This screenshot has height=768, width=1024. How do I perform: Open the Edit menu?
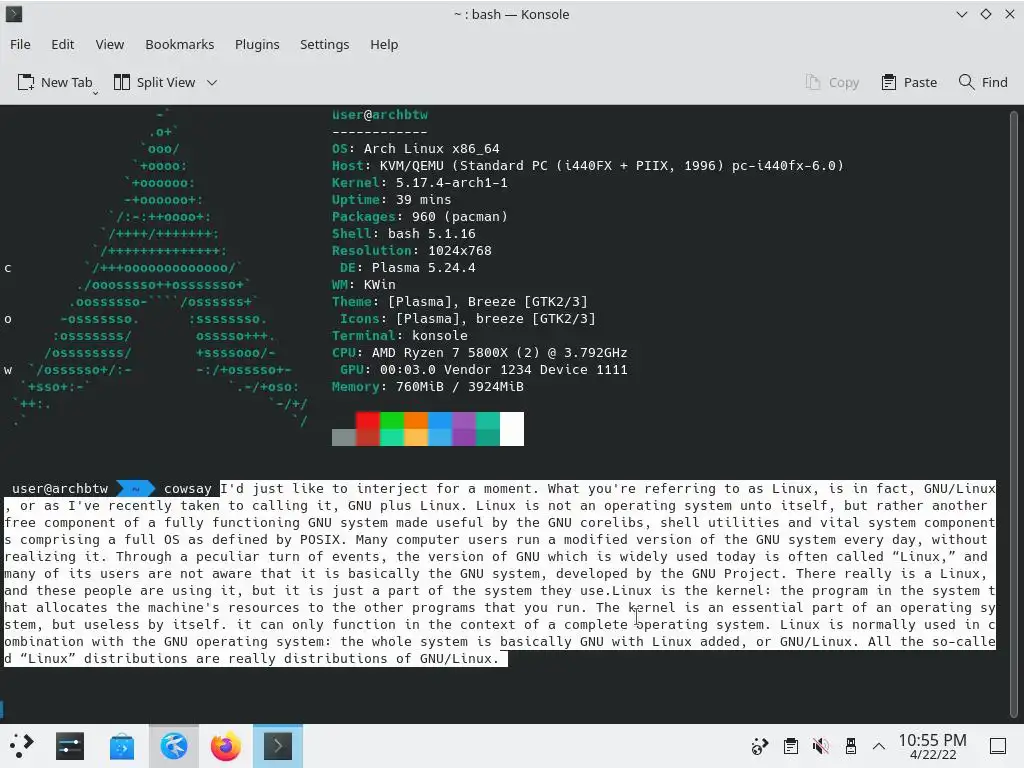(63, 44)
